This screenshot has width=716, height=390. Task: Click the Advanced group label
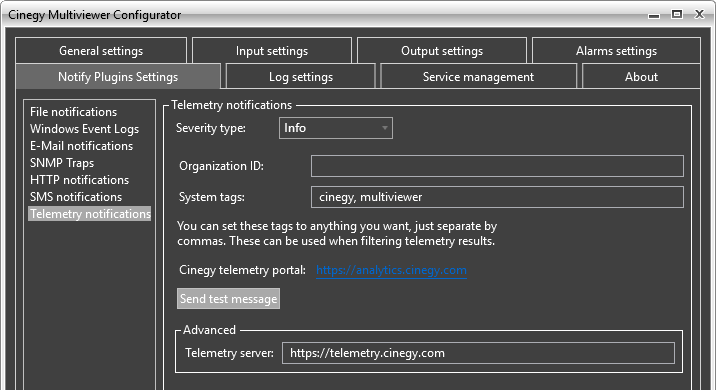pyautogui.click(x=209, y=330)
